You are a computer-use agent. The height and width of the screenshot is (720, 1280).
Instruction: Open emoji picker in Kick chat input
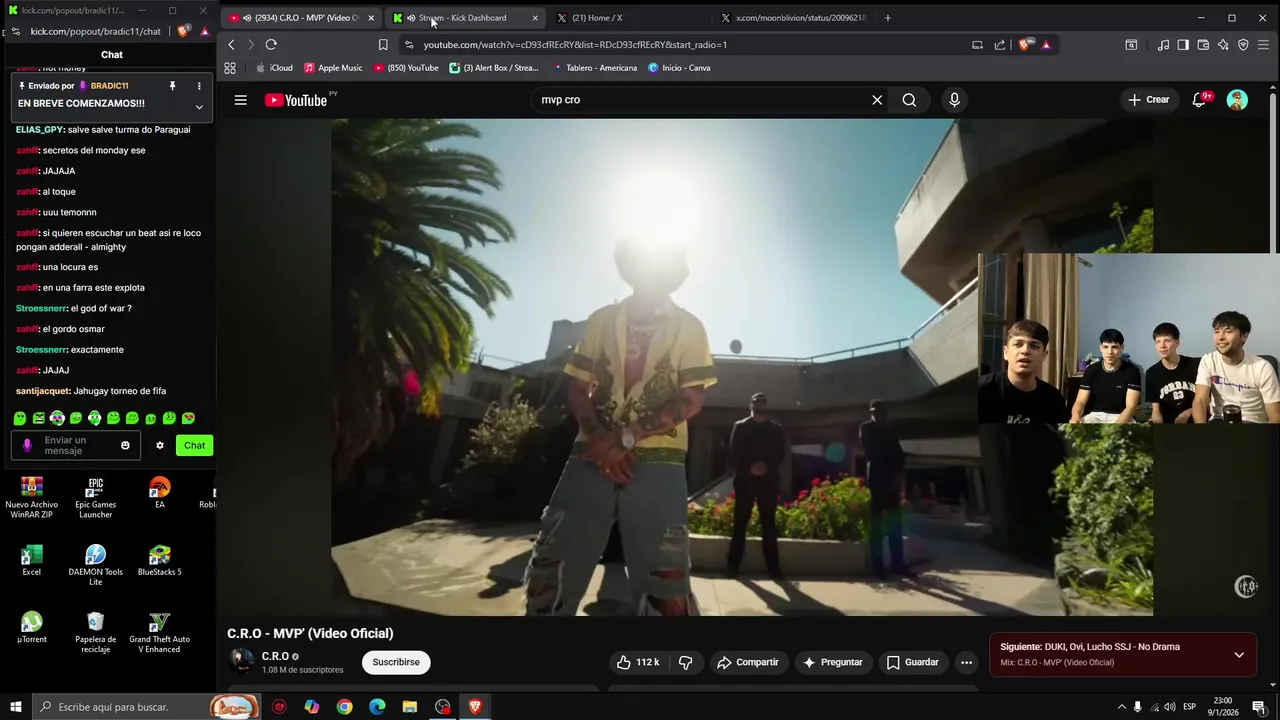[x=125, y=445]
